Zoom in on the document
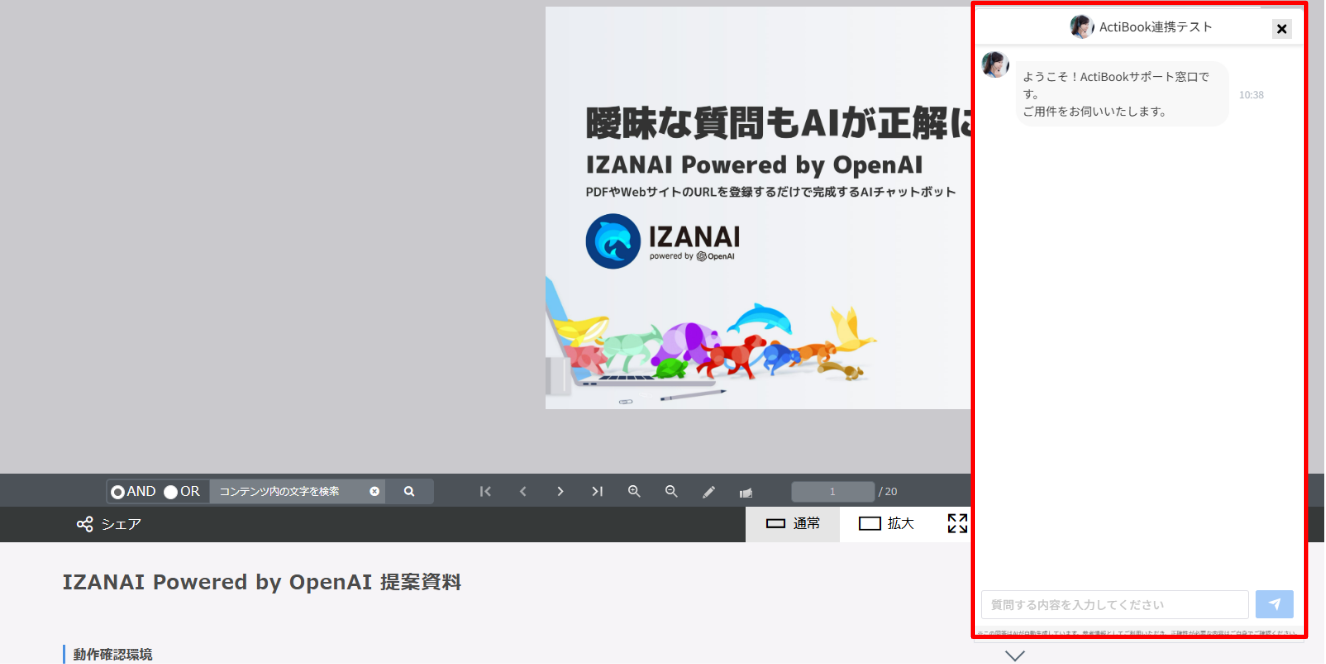Viewport: 1326px width, 664px height. tap(634, 492)
